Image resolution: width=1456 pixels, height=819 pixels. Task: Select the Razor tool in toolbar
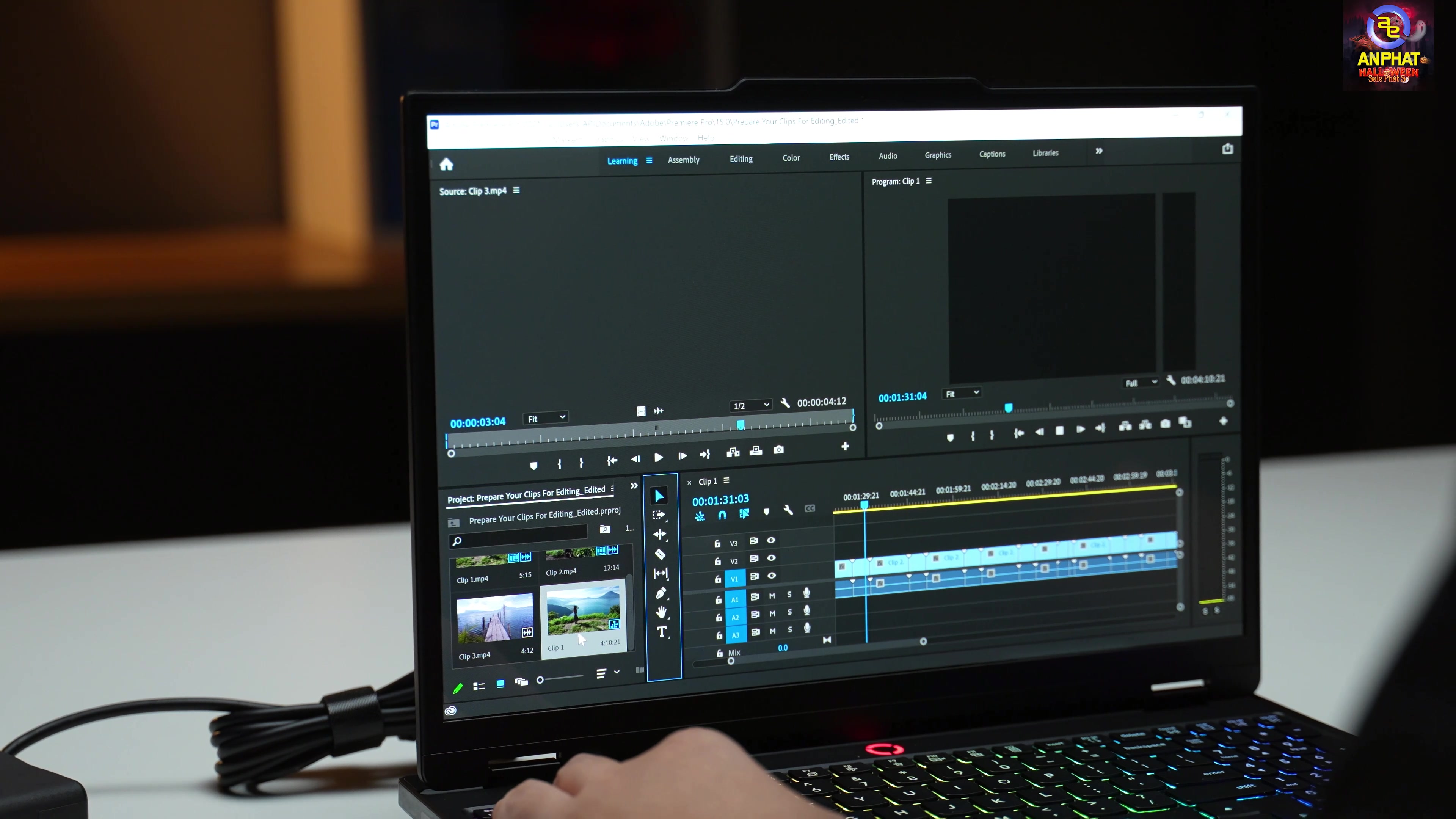pos(660,554)
